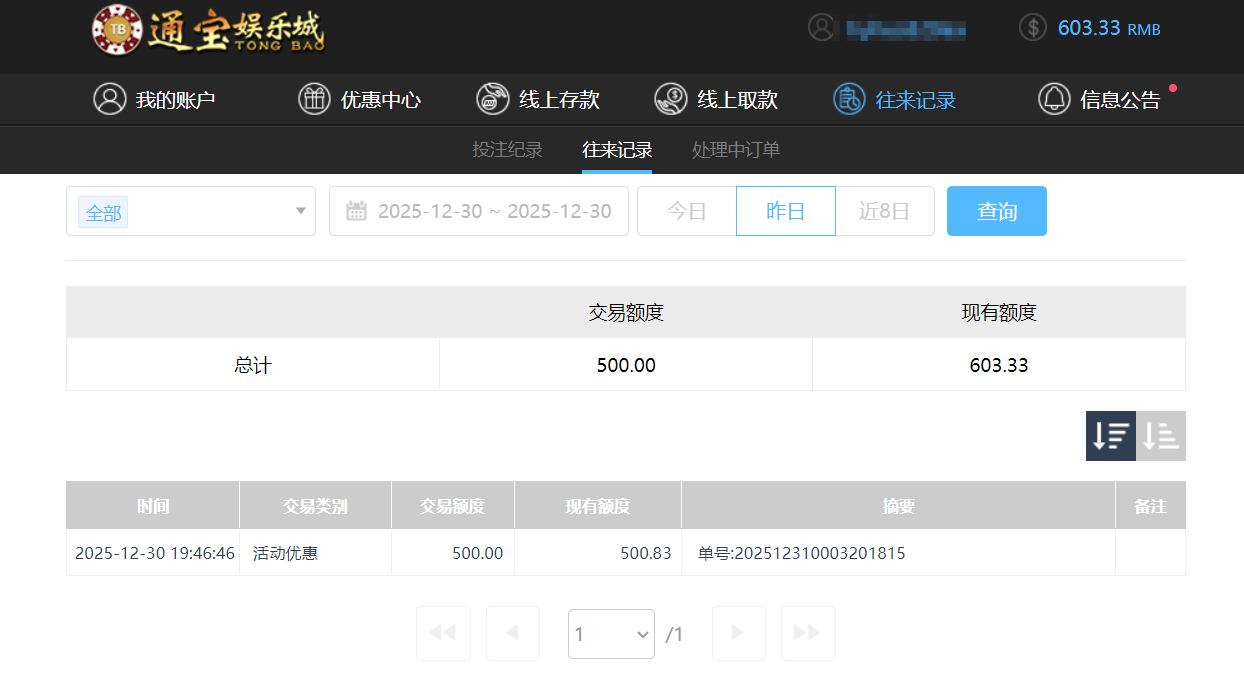Screen dimensions: 1244x699
Task: Select sort descending by amount
Action: (x=1110, y=436)
